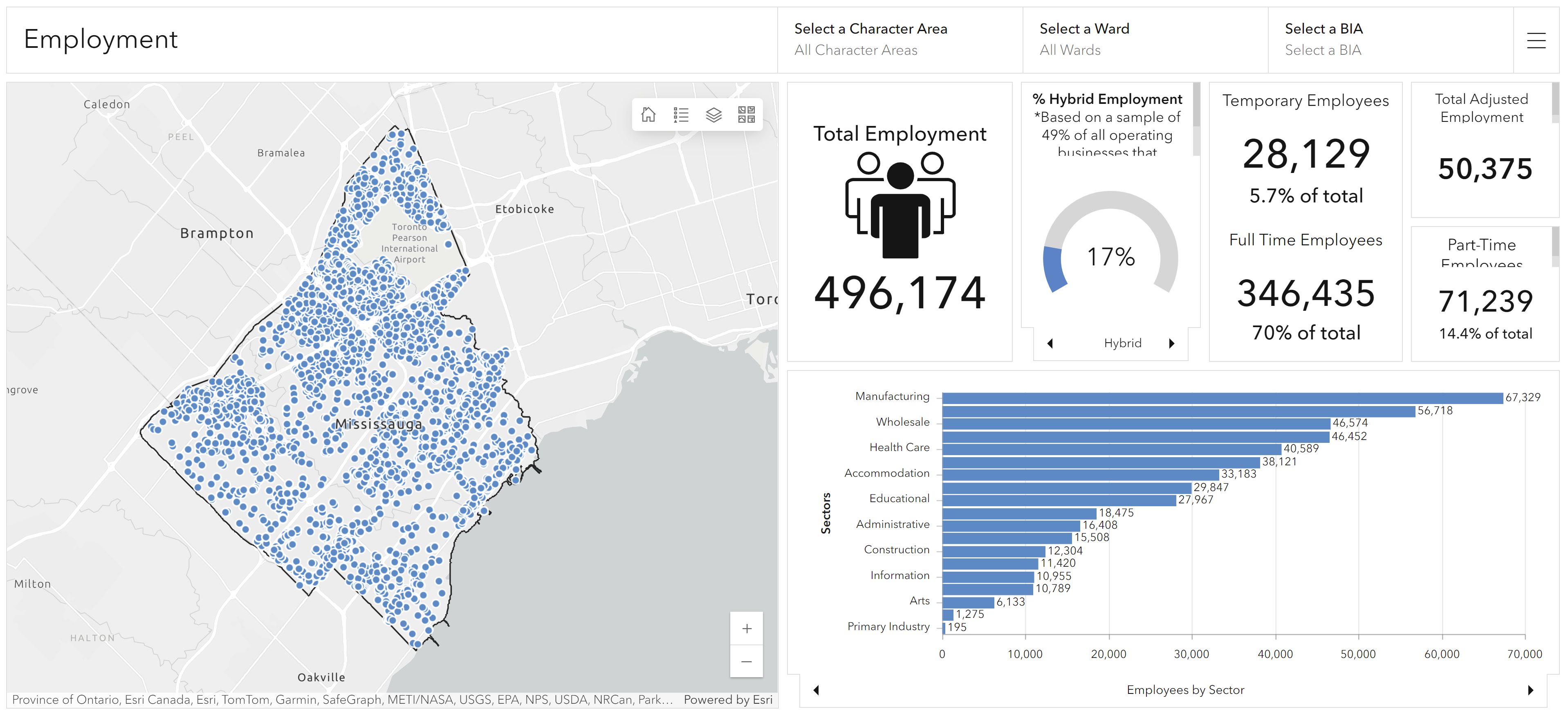Open the map Layers icon

click(x=713, y=114)
